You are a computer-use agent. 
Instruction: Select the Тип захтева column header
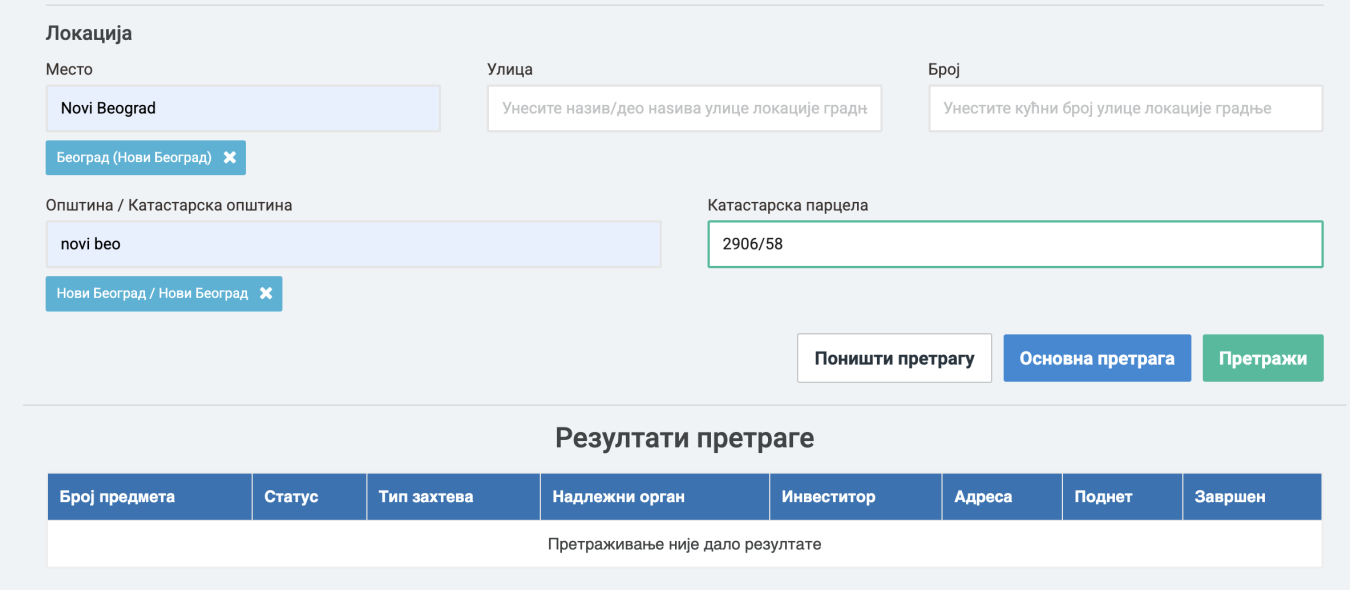[426, 497]
